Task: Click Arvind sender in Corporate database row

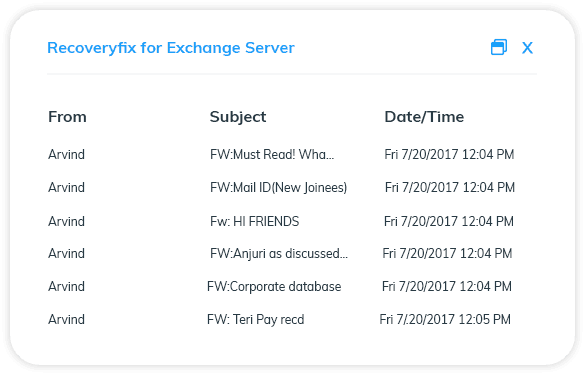Action: 66,287
